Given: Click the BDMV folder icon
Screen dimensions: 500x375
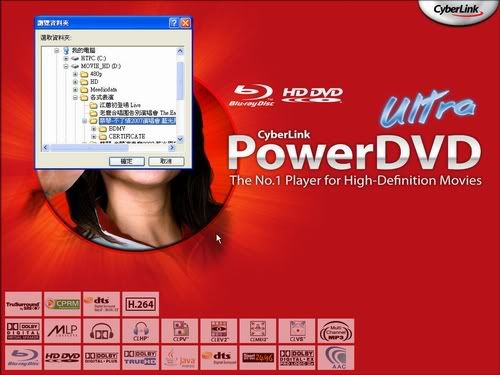Looking at the screenshot, I should coord(103,129).
